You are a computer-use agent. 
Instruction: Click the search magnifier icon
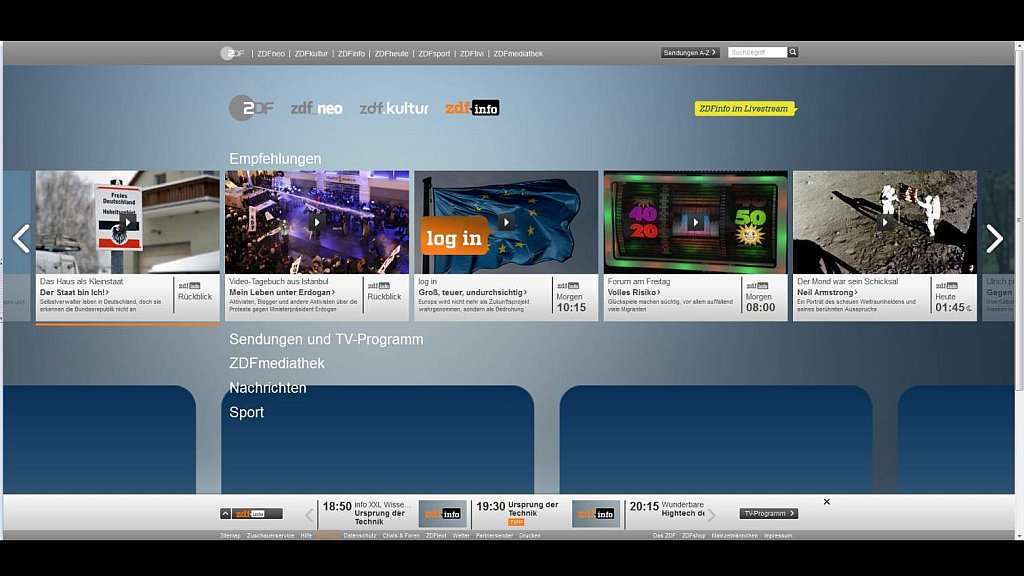793,52
